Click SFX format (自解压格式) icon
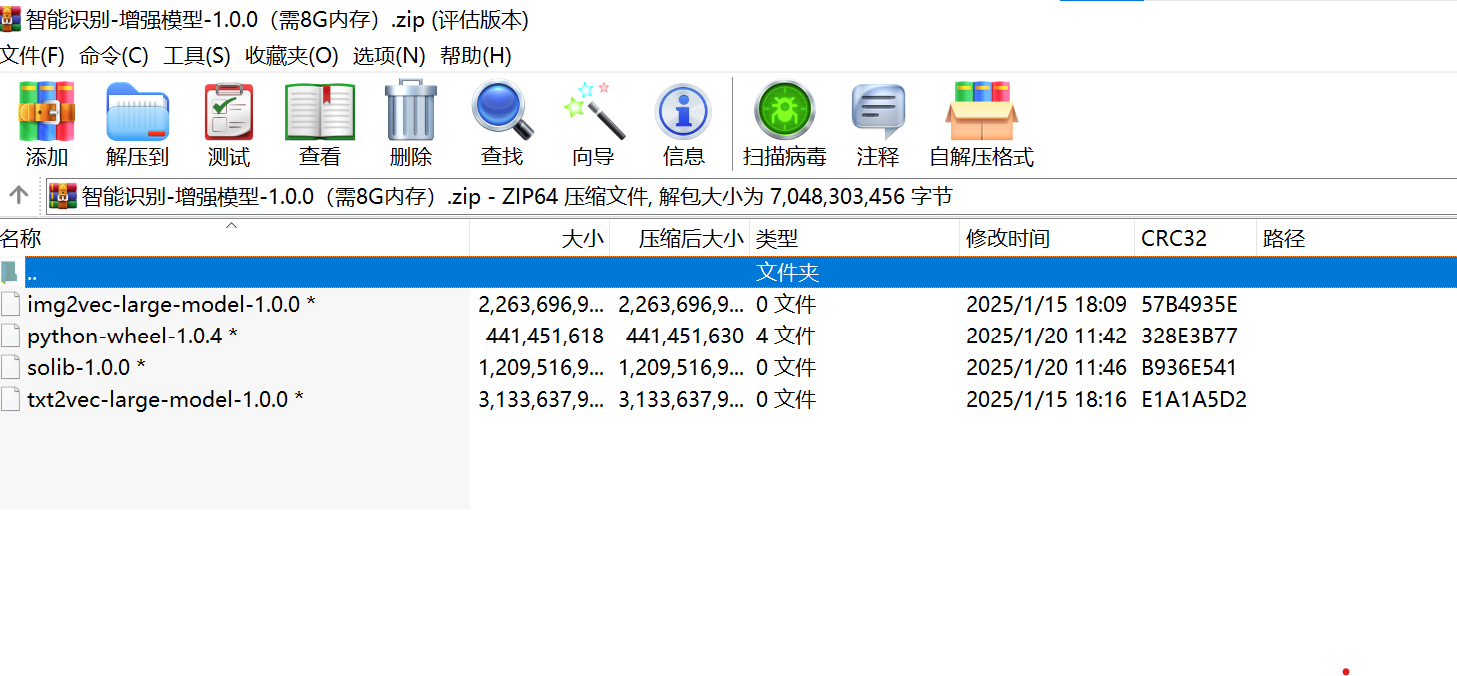 [x=982, y=124]
